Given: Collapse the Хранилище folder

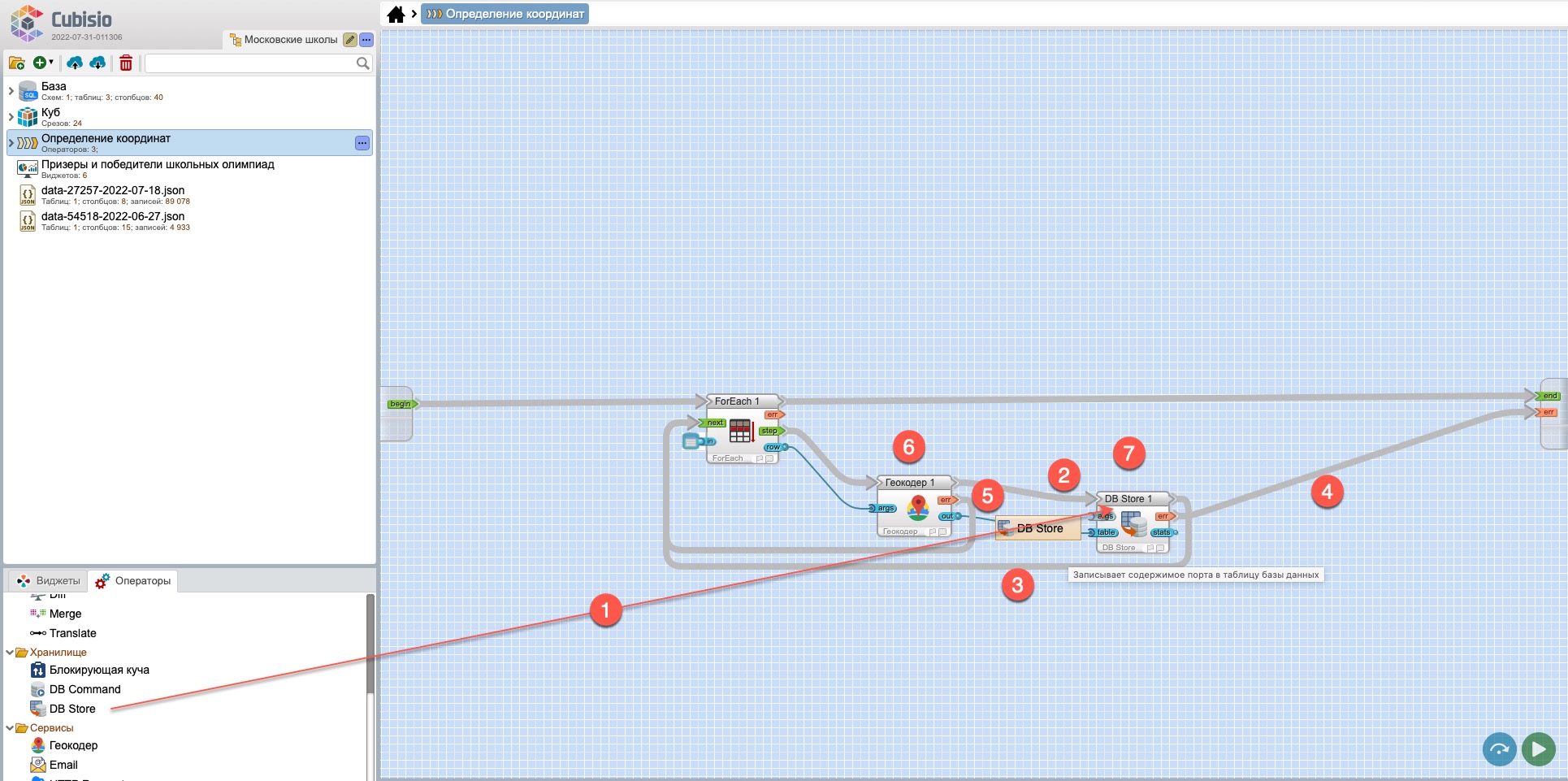Looking at the screenshot, I should 10,653.
